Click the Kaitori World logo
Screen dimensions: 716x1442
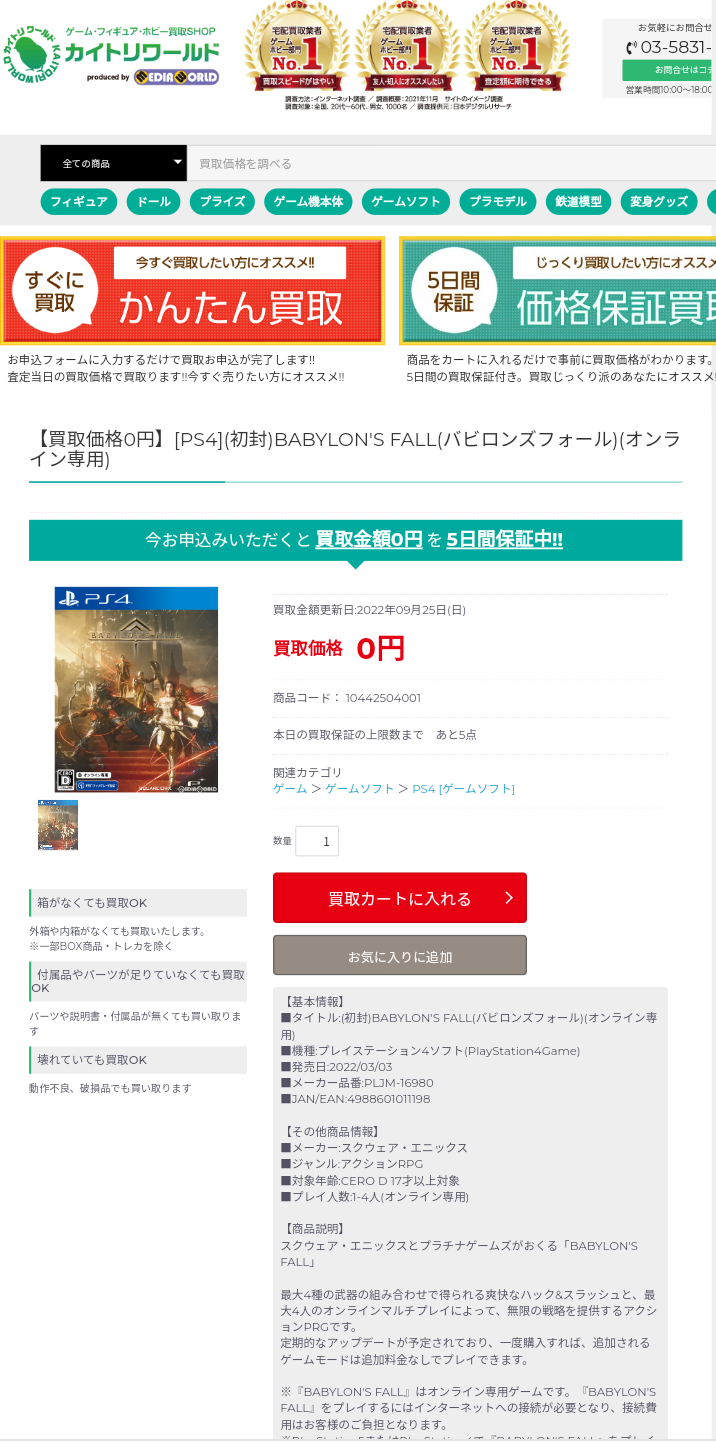[x=110, y=55]
